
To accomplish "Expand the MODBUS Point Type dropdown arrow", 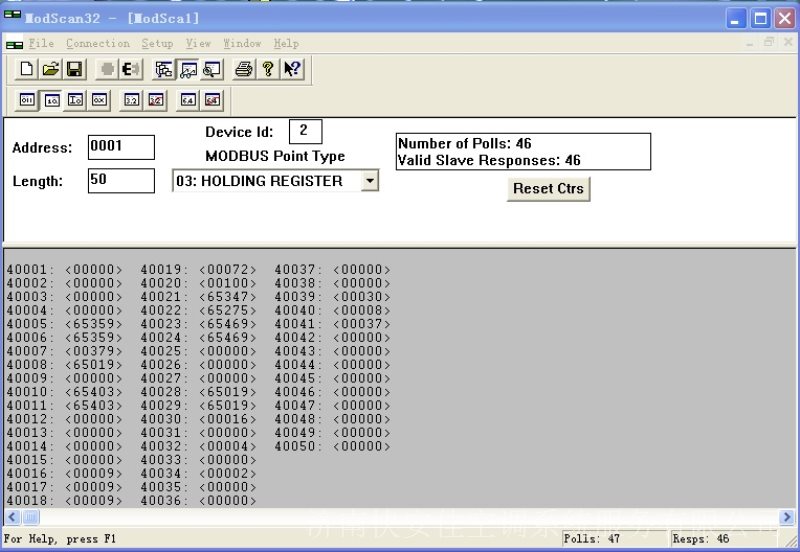I will click(369, 181).
